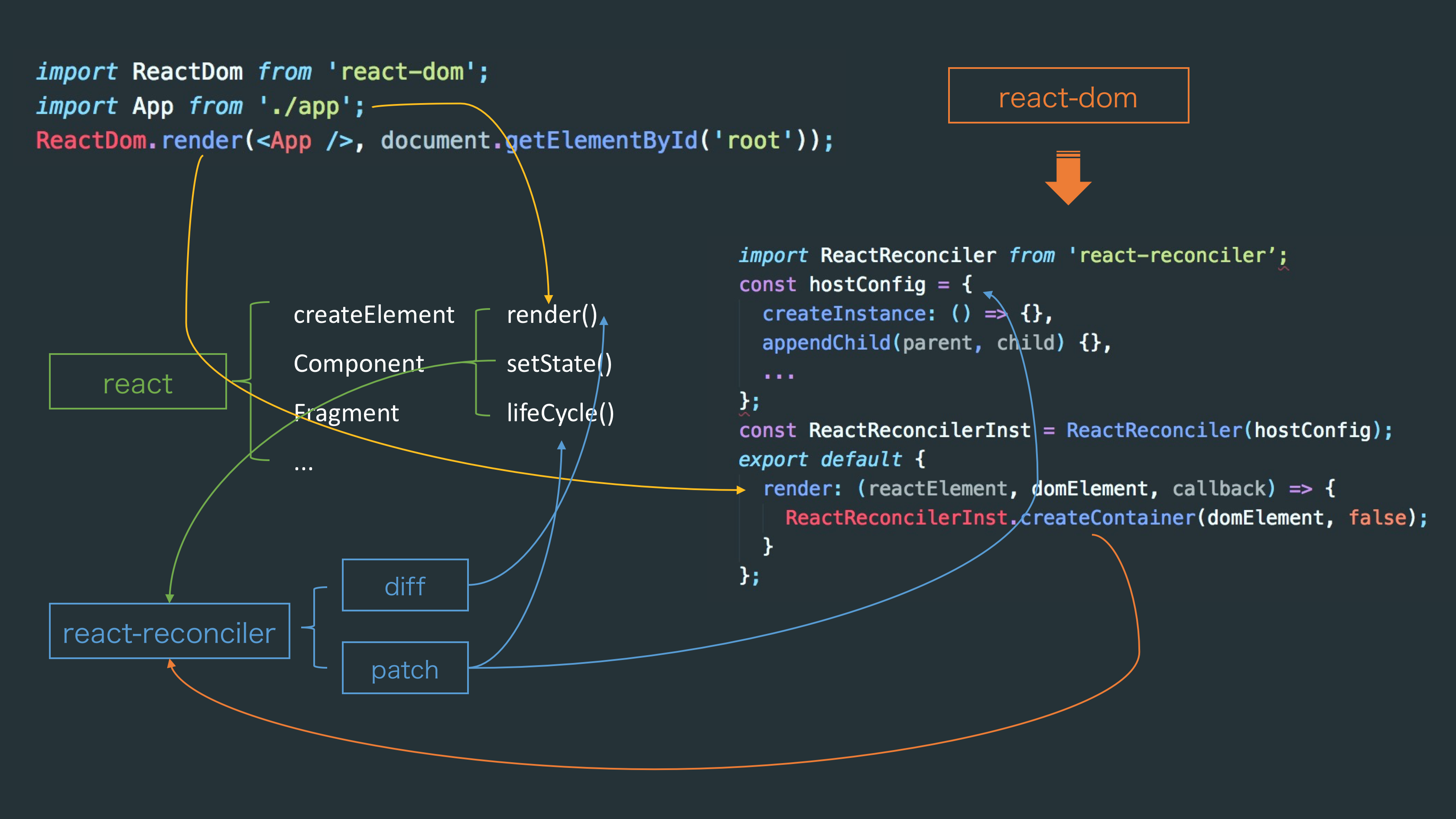Screen dimensions: 1456x819
Task: Click 'hostConfig' in the const declaration
Action: 867,284
